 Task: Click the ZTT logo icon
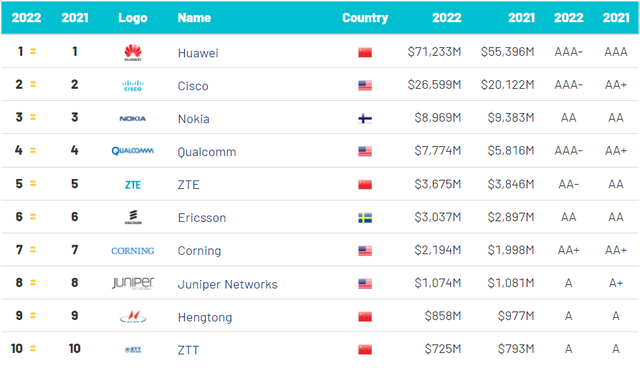click(x=133, y=350)
